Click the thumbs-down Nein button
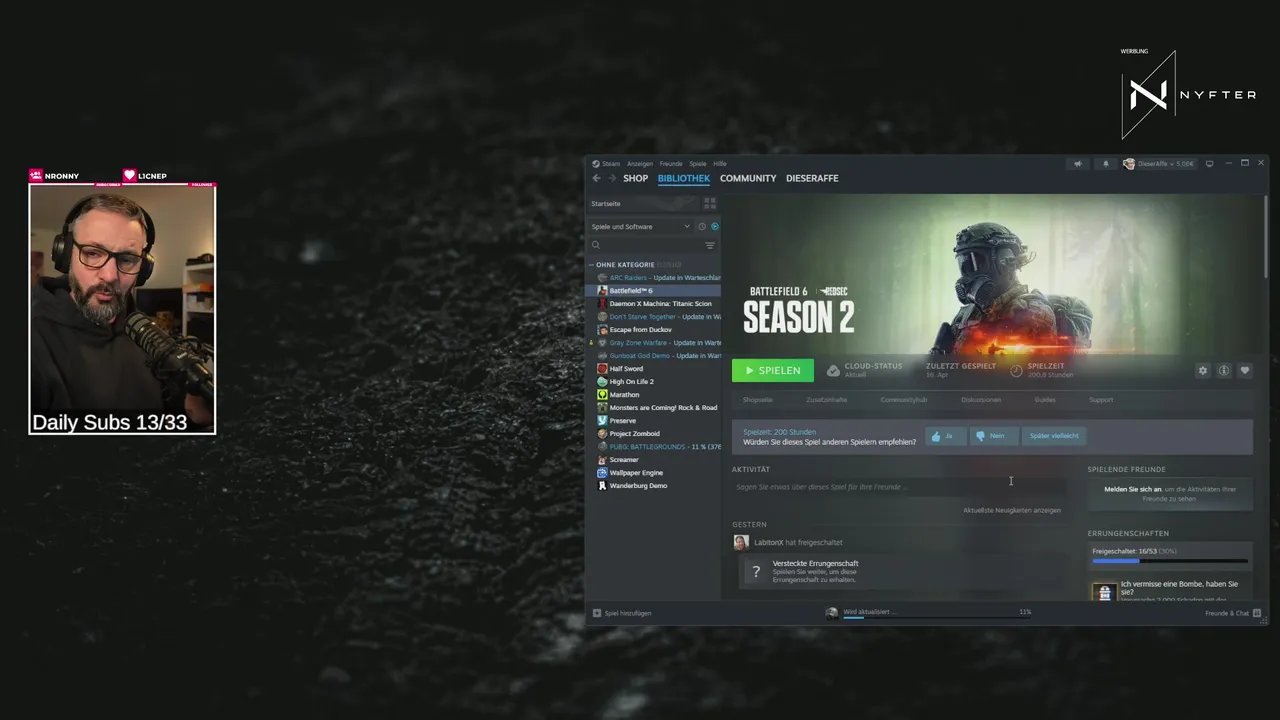Image resolution: width=1280 pixels, height=720 pixels. (x=992, y=436)
